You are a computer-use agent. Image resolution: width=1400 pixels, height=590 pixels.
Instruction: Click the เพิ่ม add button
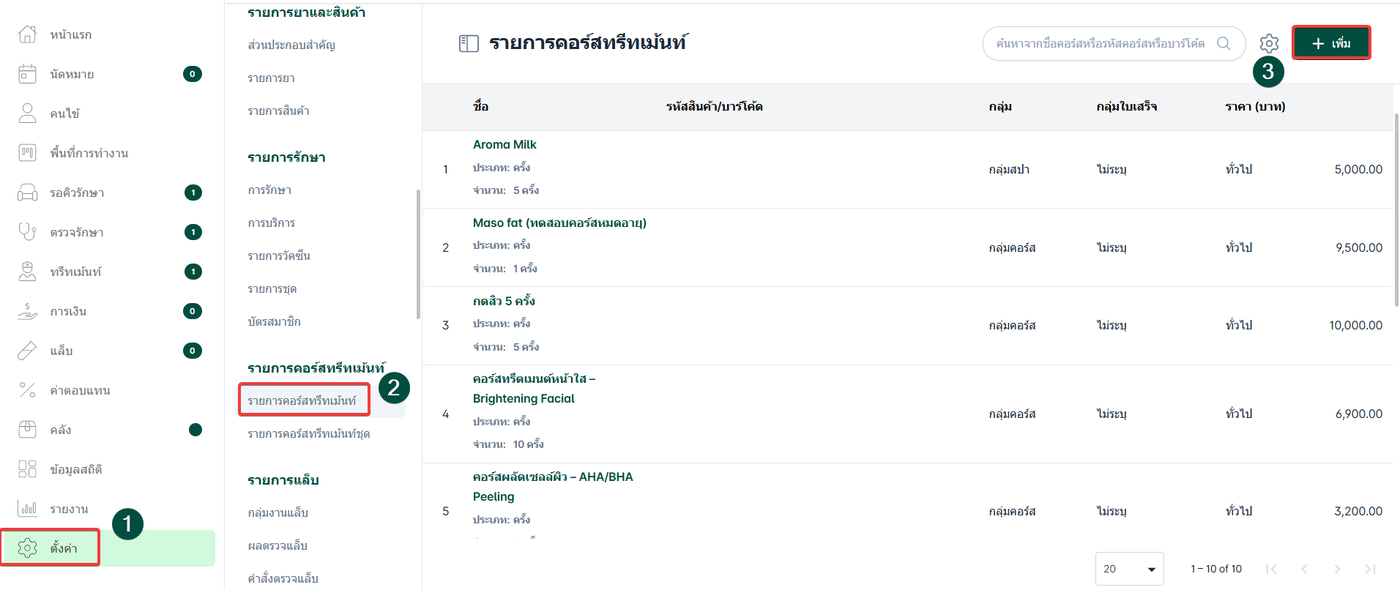tap(1331, 43)
